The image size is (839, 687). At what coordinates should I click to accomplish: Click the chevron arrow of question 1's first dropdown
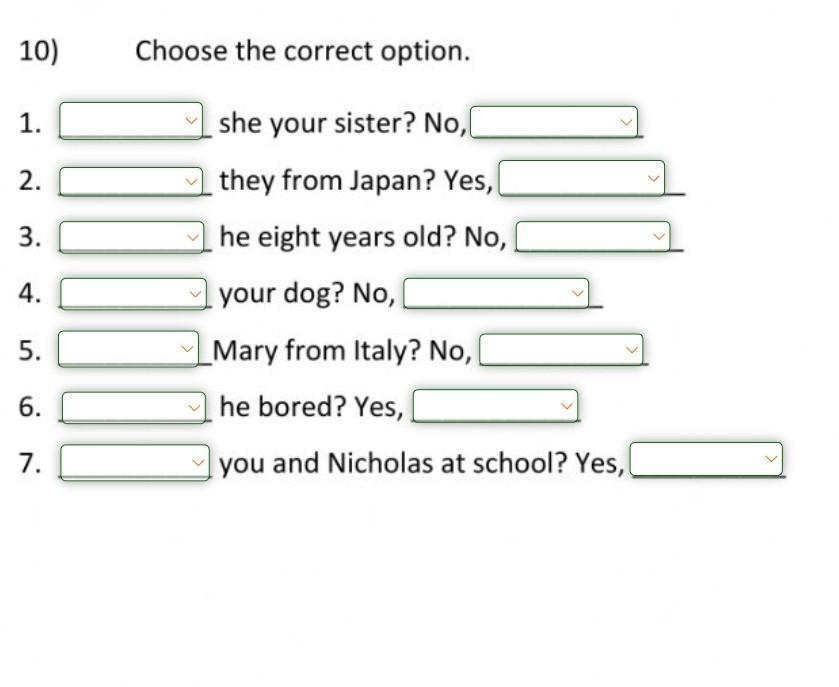[x=191, y=120]
